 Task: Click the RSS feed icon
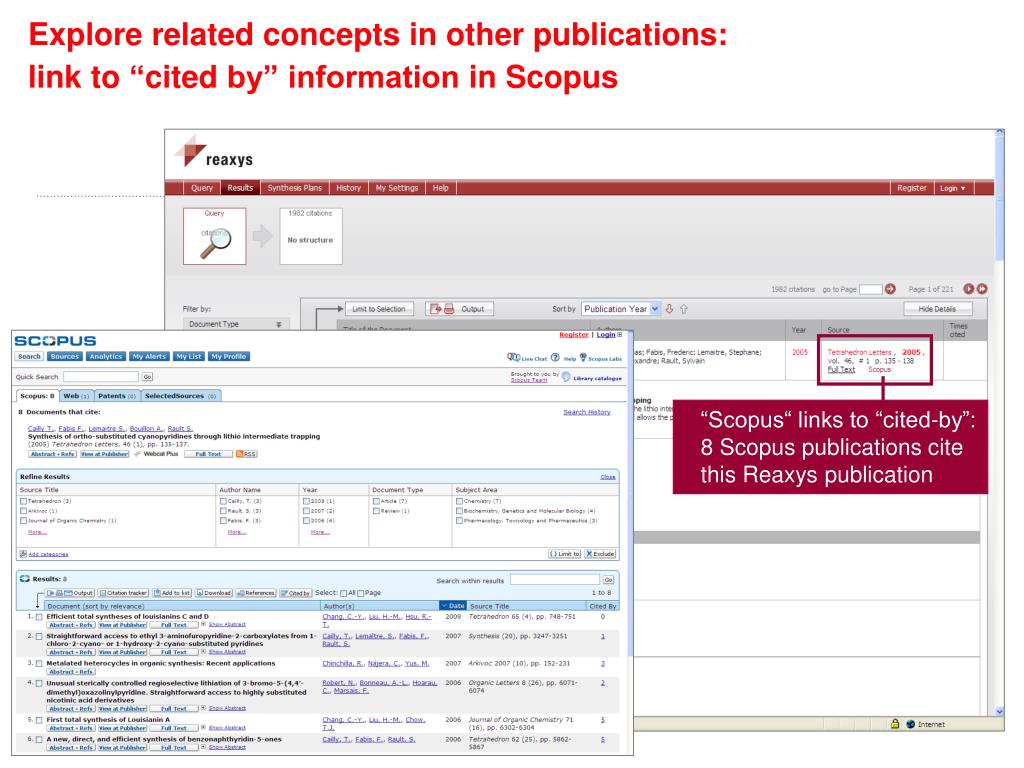[240, 454]
